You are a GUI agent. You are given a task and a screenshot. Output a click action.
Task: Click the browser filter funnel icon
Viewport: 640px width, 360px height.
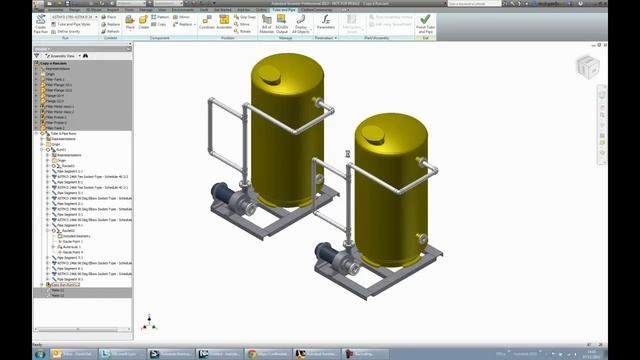pos(37,56)
